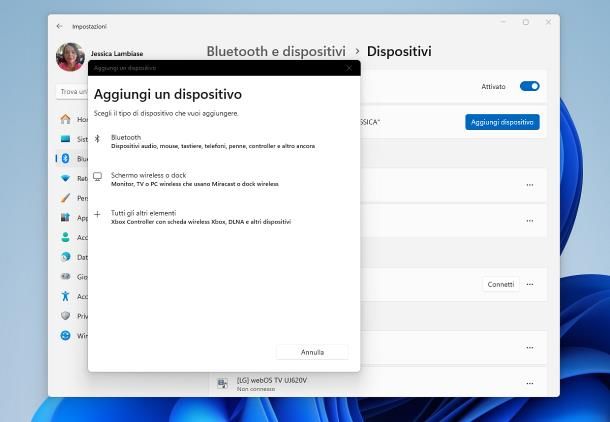Screen dimensions: 610x422
Task: Open Rete wifi icon in sidebar
Action: pos(65,178)
